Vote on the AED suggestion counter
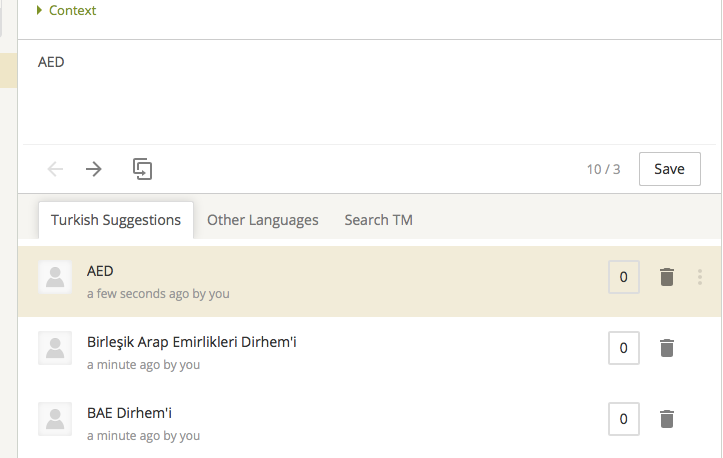The image size is (723, 458). click(623, 277)
